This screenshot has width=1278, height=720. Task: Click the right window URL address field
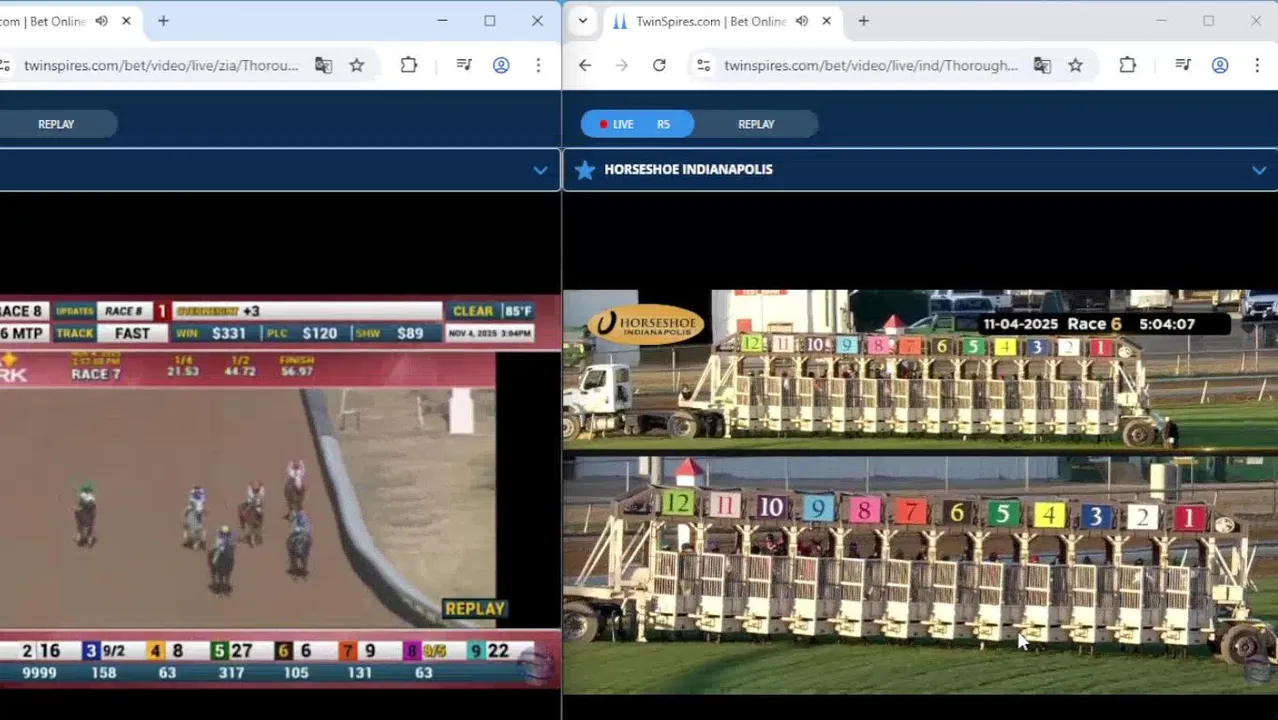870,65
